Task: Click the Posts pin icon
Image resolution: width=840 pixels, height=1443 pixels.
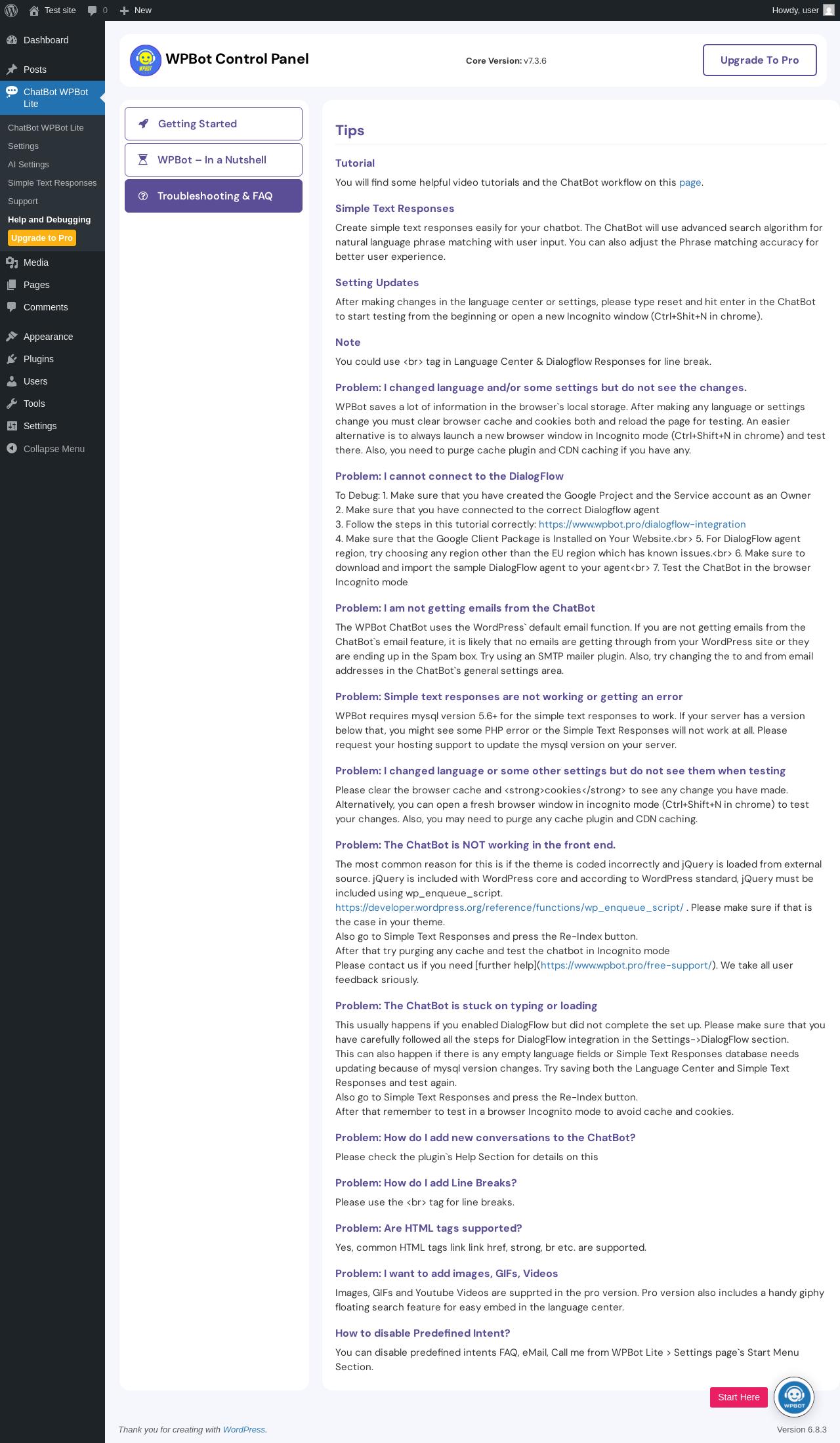Action: [12, 70]
